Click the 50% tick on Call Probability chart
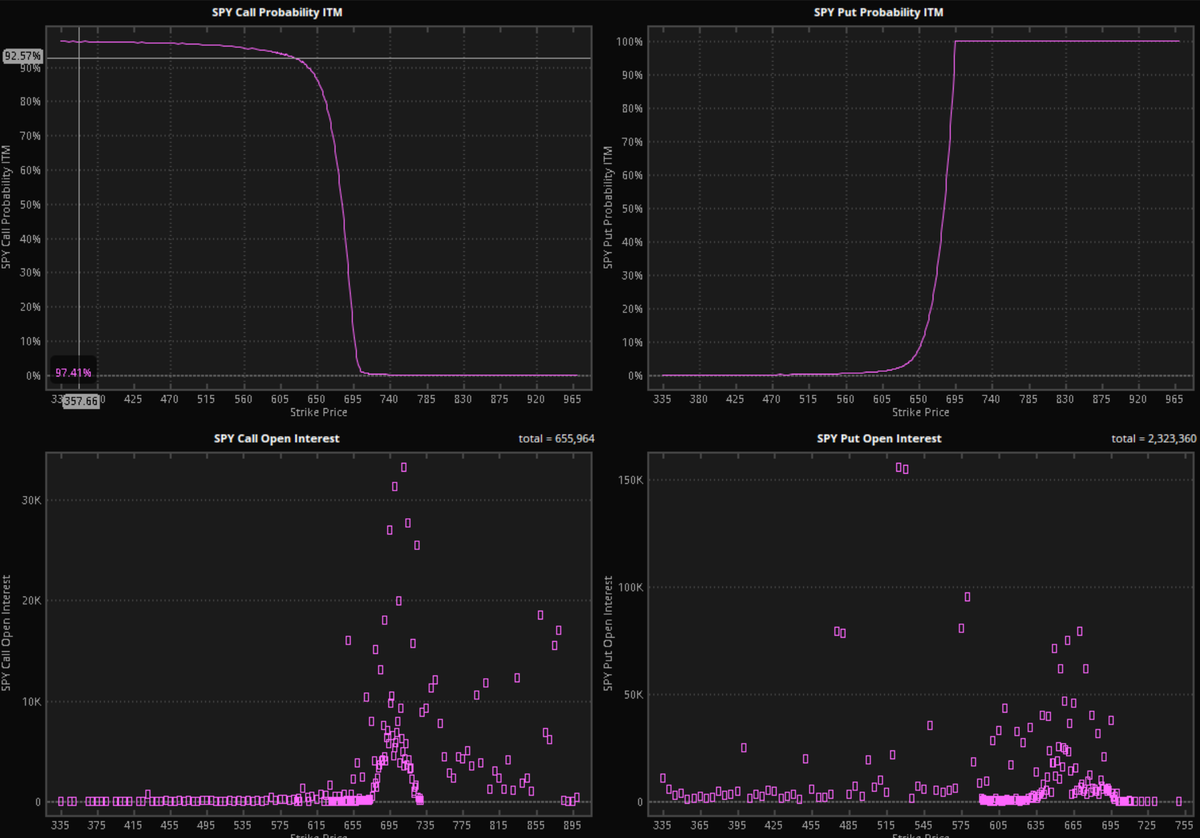Screen dimensions: 1200x838 click(31, 205)
